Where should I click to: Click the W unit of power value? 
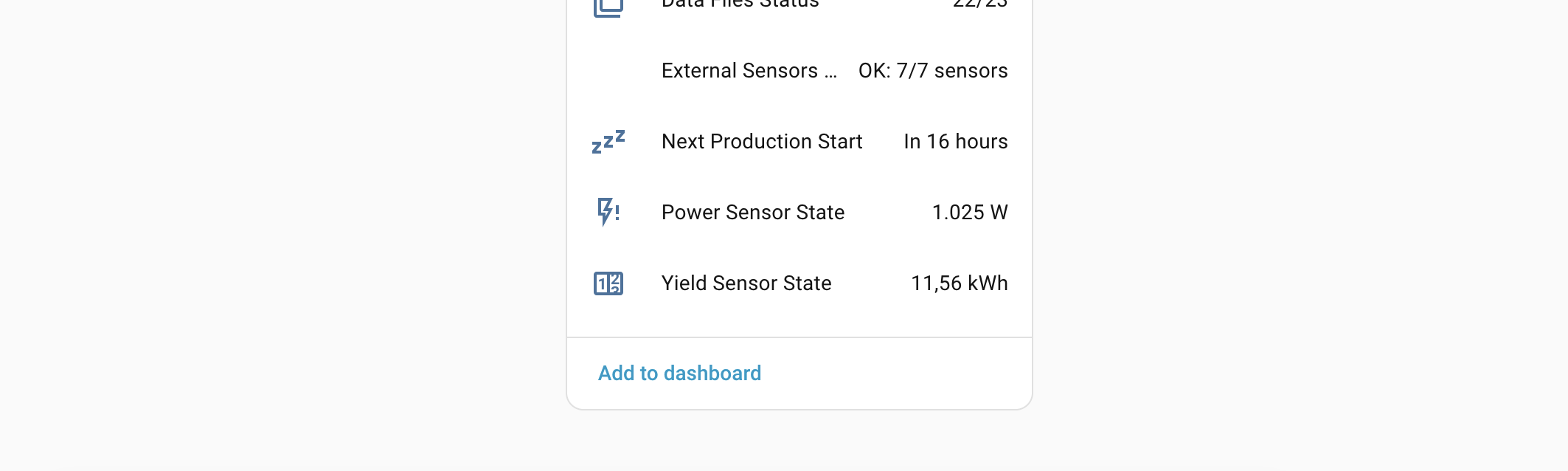pos(999,213)
